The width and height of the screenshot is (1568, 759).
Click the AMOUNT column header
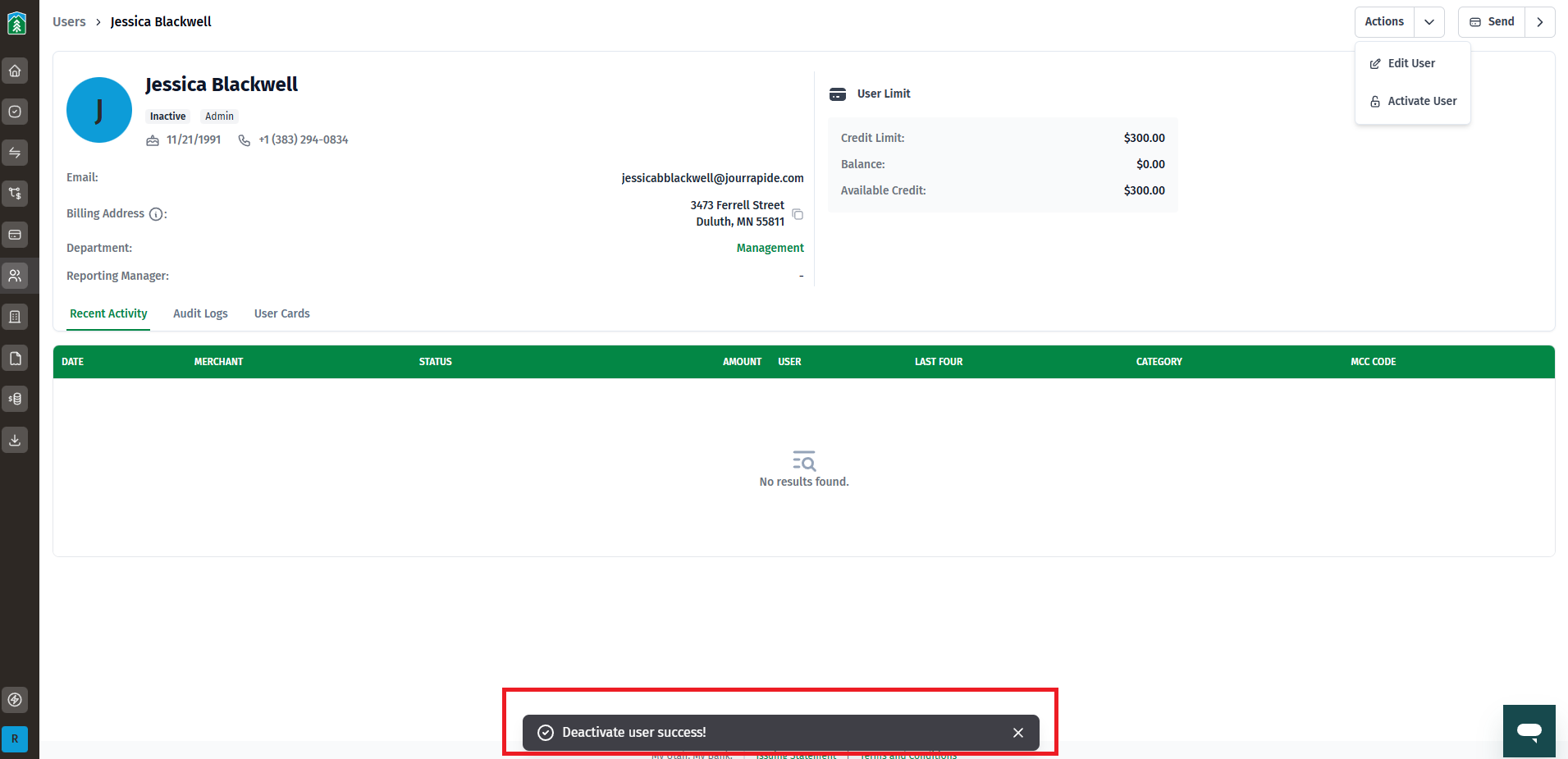point(742,362)
